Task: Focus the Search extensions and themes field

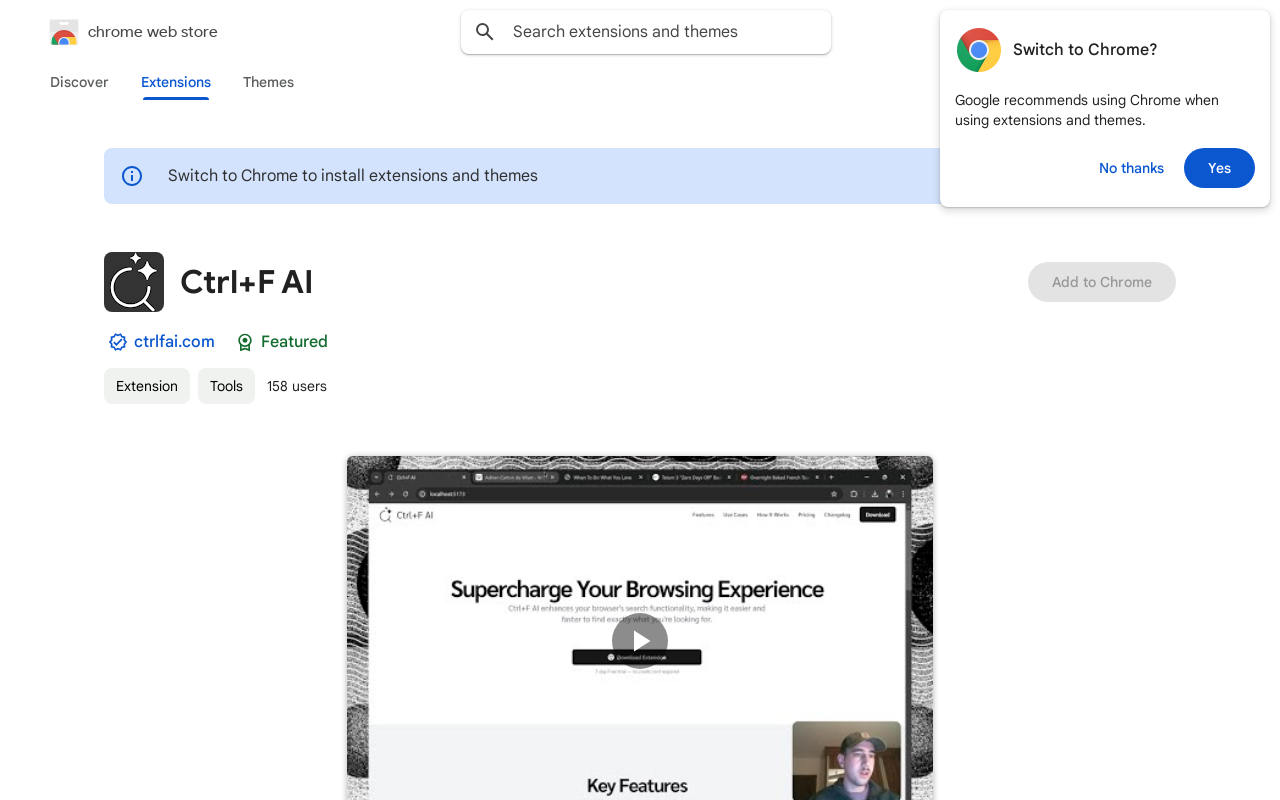Action: click(x=660, y=32)
